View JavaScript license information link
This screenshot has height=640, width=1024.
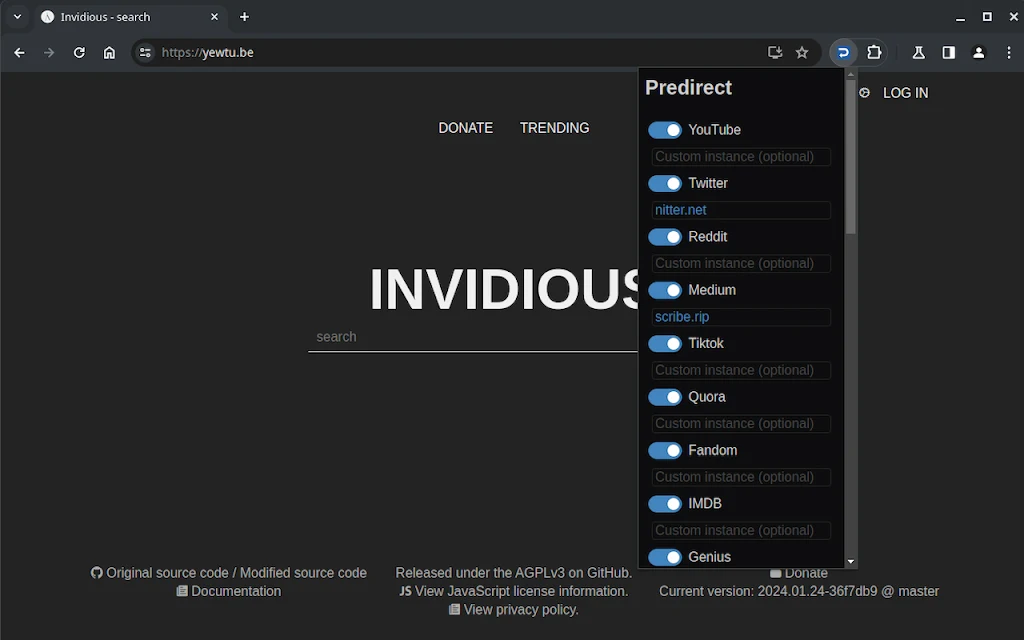point(521,592)
